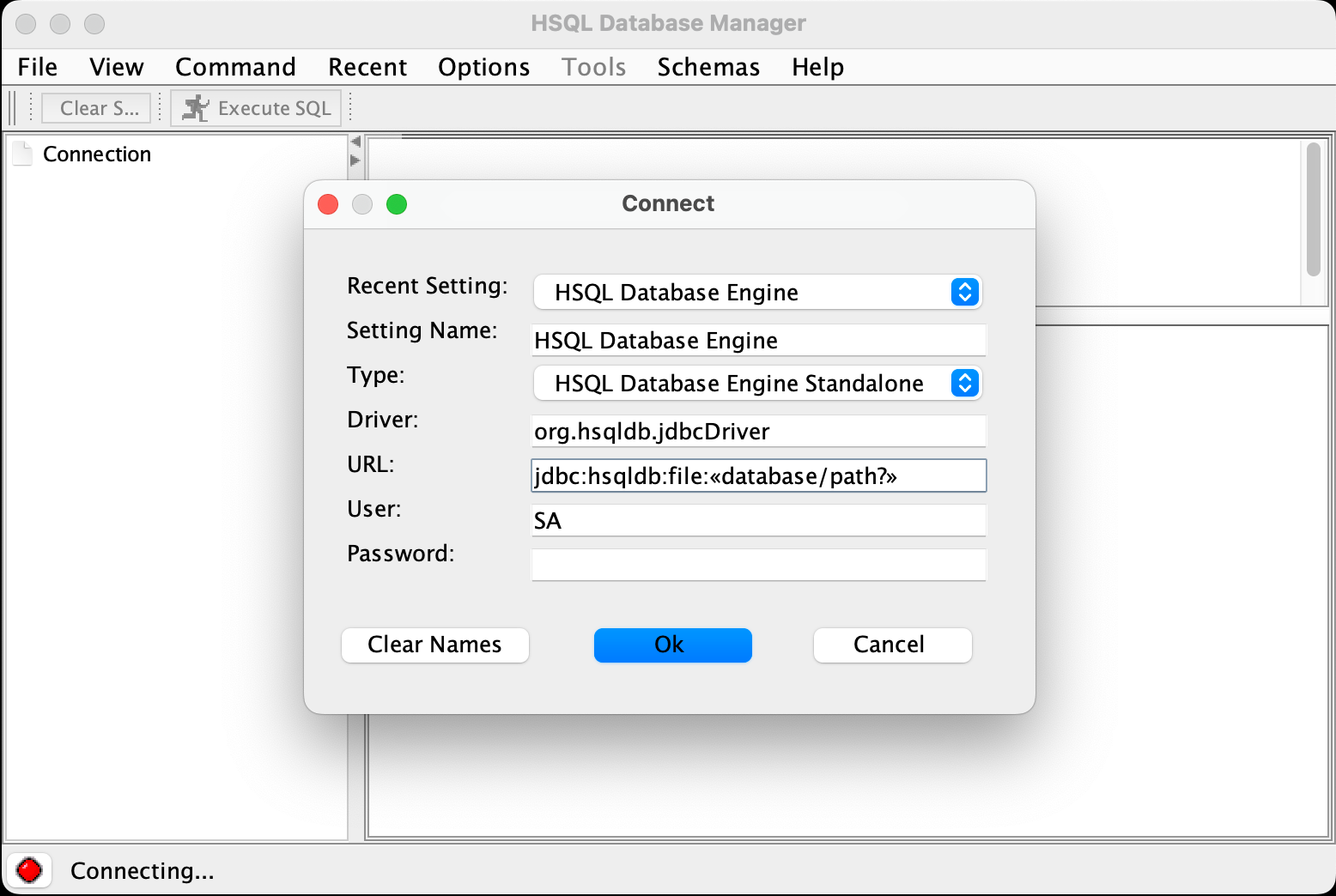The height and width of the screenshot is (896, 1336).
Task: Click the green zoom button of Connect dialog
Action: pyautogui.click(x=397, y=204)
